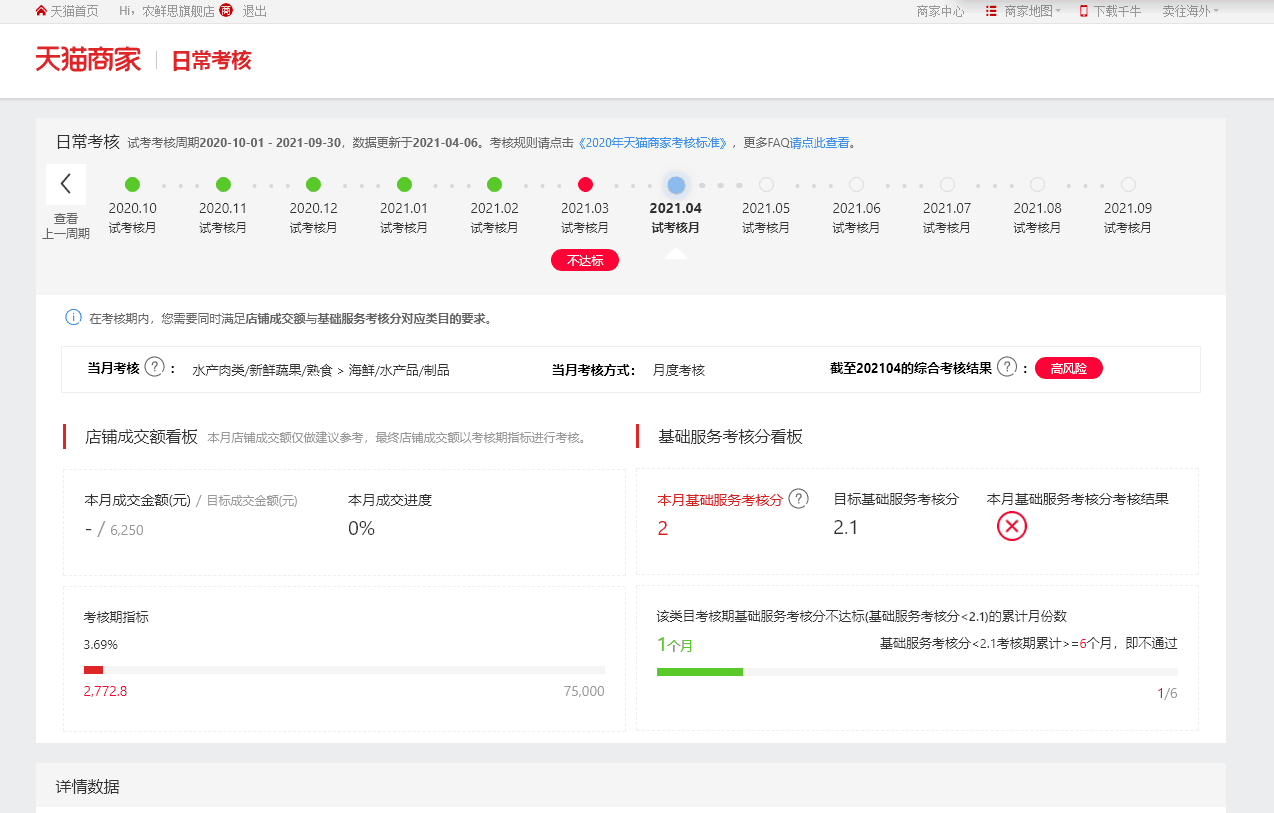Viewport: 1274px width, 813px height.
Task: Open 商家中心 in the top bar
Action: coord(940,11)
